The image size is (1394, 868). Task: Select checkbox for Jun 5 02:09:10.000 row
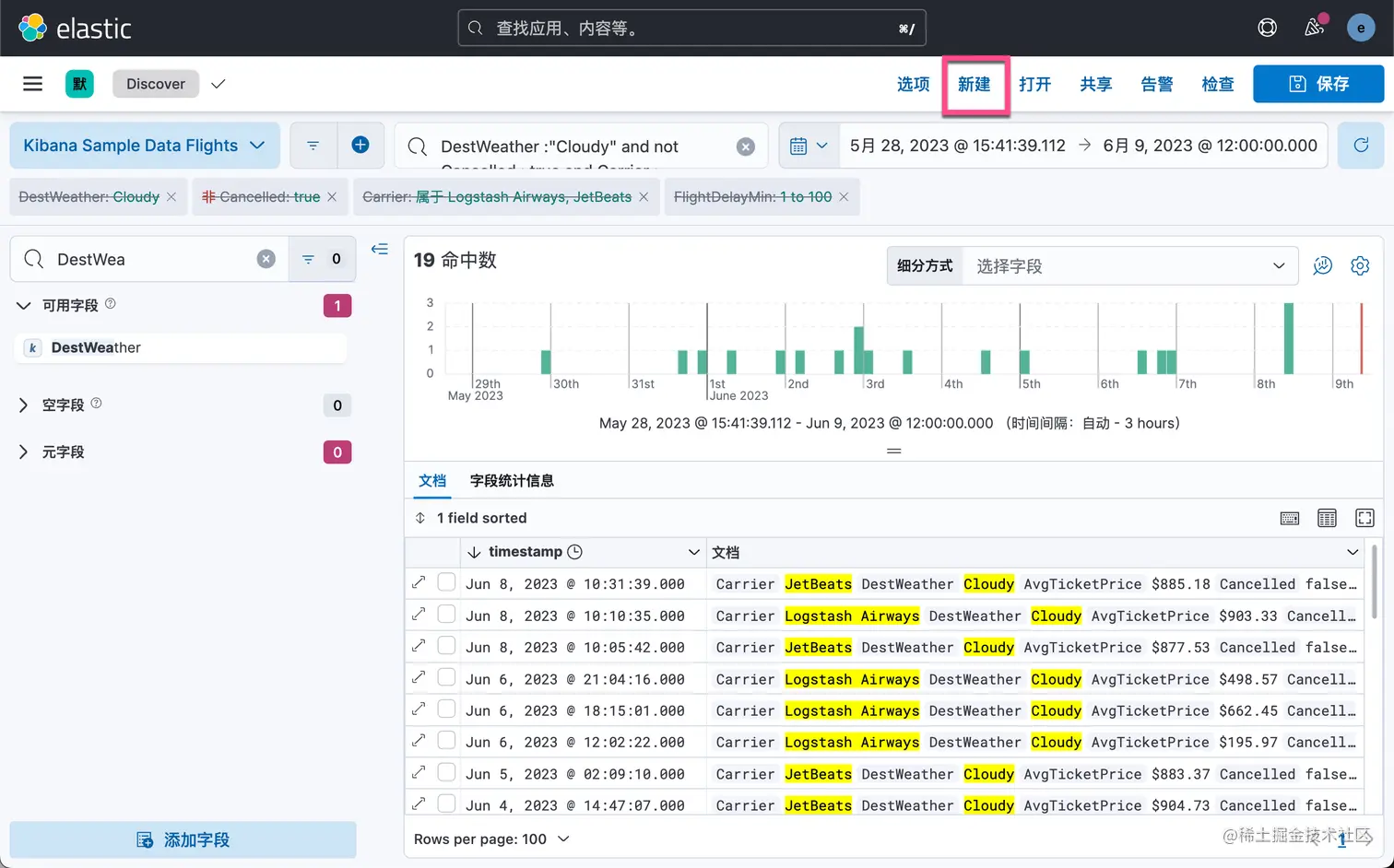446,772
